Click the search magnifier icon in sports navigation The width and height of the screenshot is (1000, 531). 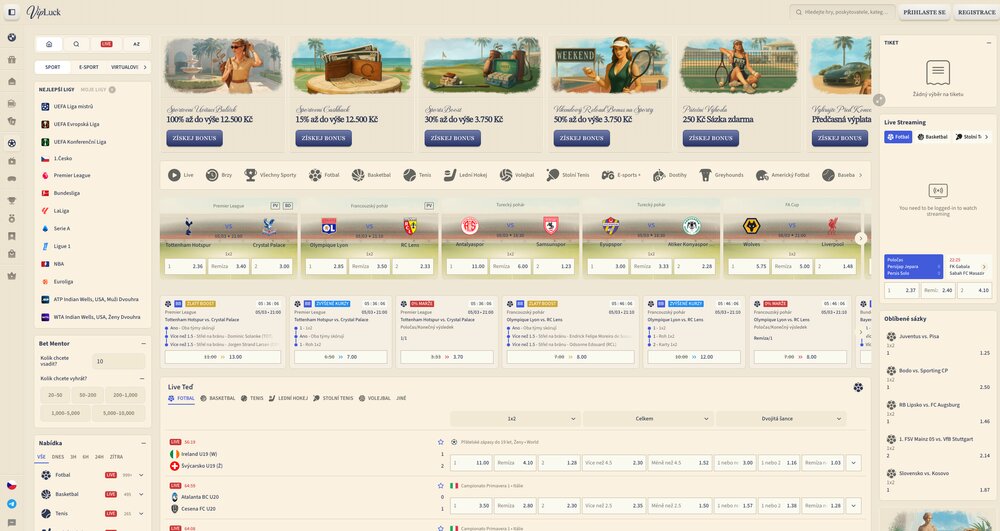click(x=77, y=44)
